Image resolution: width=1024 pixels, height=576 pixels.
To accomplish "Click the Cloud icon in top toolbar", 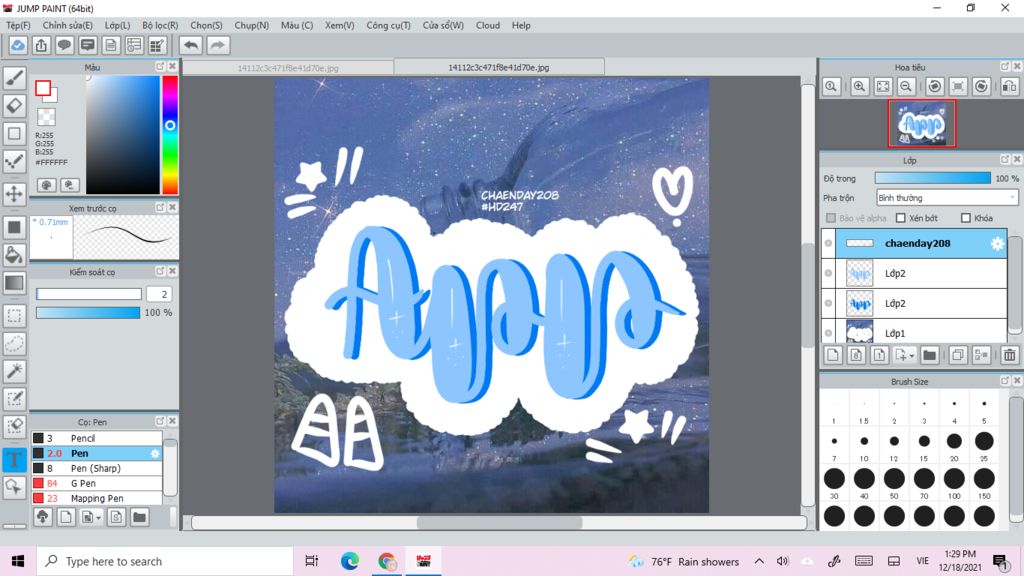I will [x=18, y=45].
